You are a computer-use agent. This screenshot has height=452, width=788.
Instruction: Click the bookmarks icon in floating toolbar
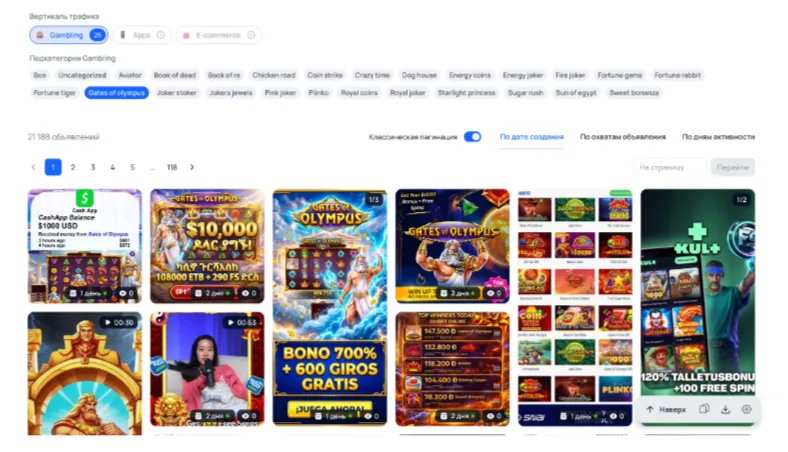click(704, 409)
